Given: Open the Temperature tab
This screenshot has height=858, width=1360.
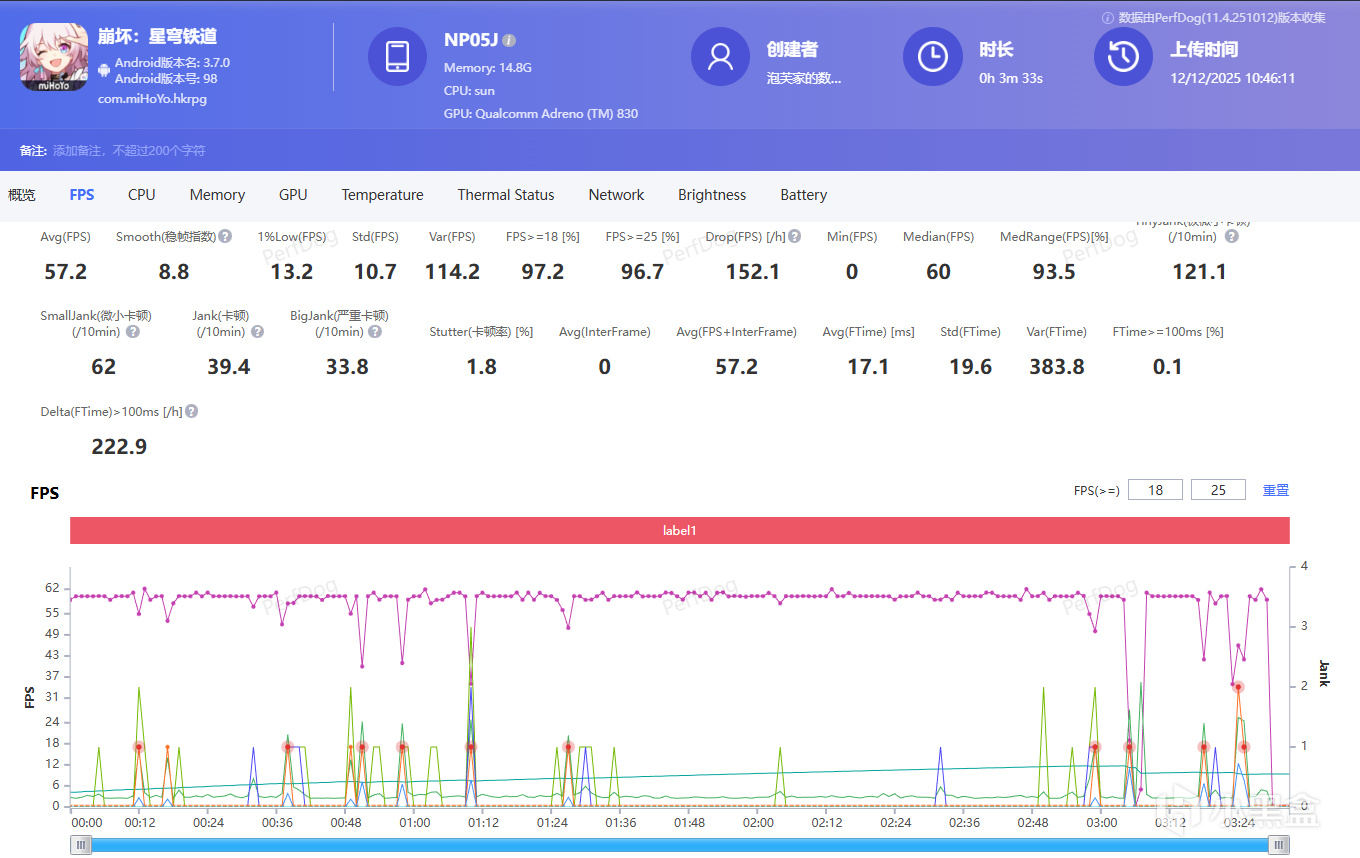Looking at the screenshot, I should coord(382,195).
